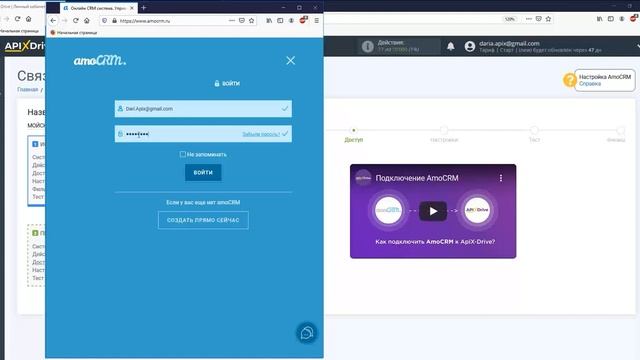Go back in the amoCRM browser window
The height and width of the screenshot is (360, 640).
tap(53, 20)
